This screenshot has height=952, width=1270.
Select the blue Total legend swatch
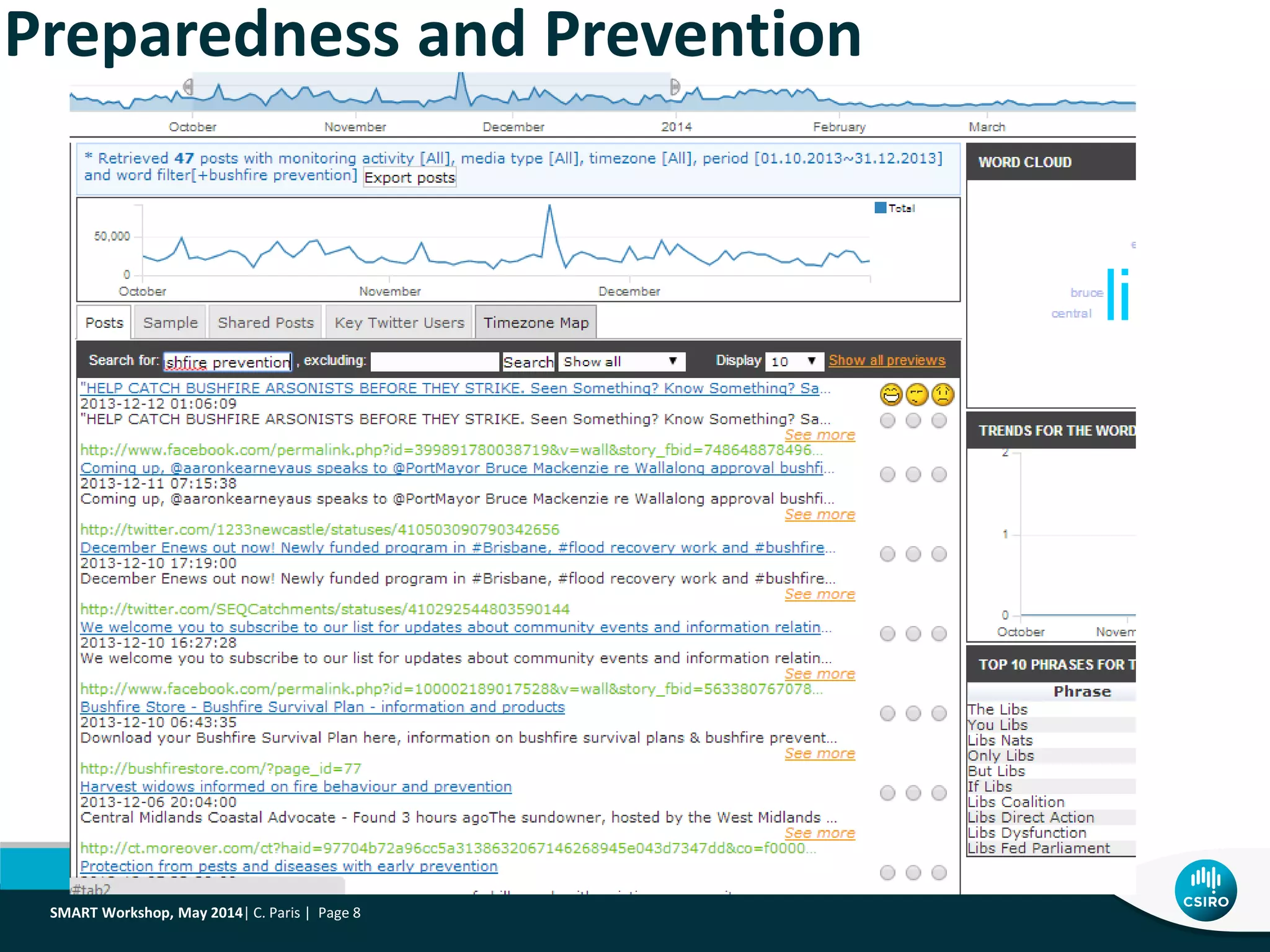[x=880, y=208]
